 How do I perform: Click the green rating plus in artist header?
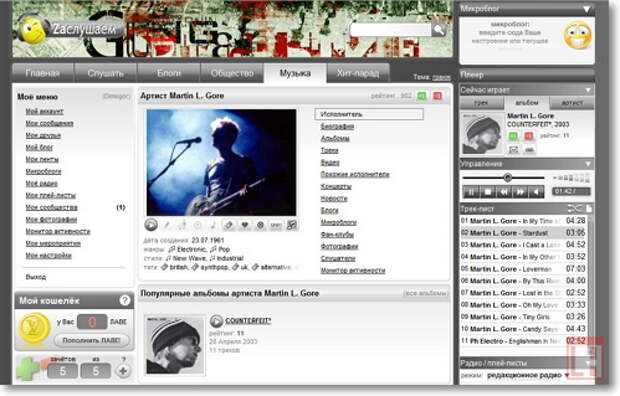(x=422, y=96)
